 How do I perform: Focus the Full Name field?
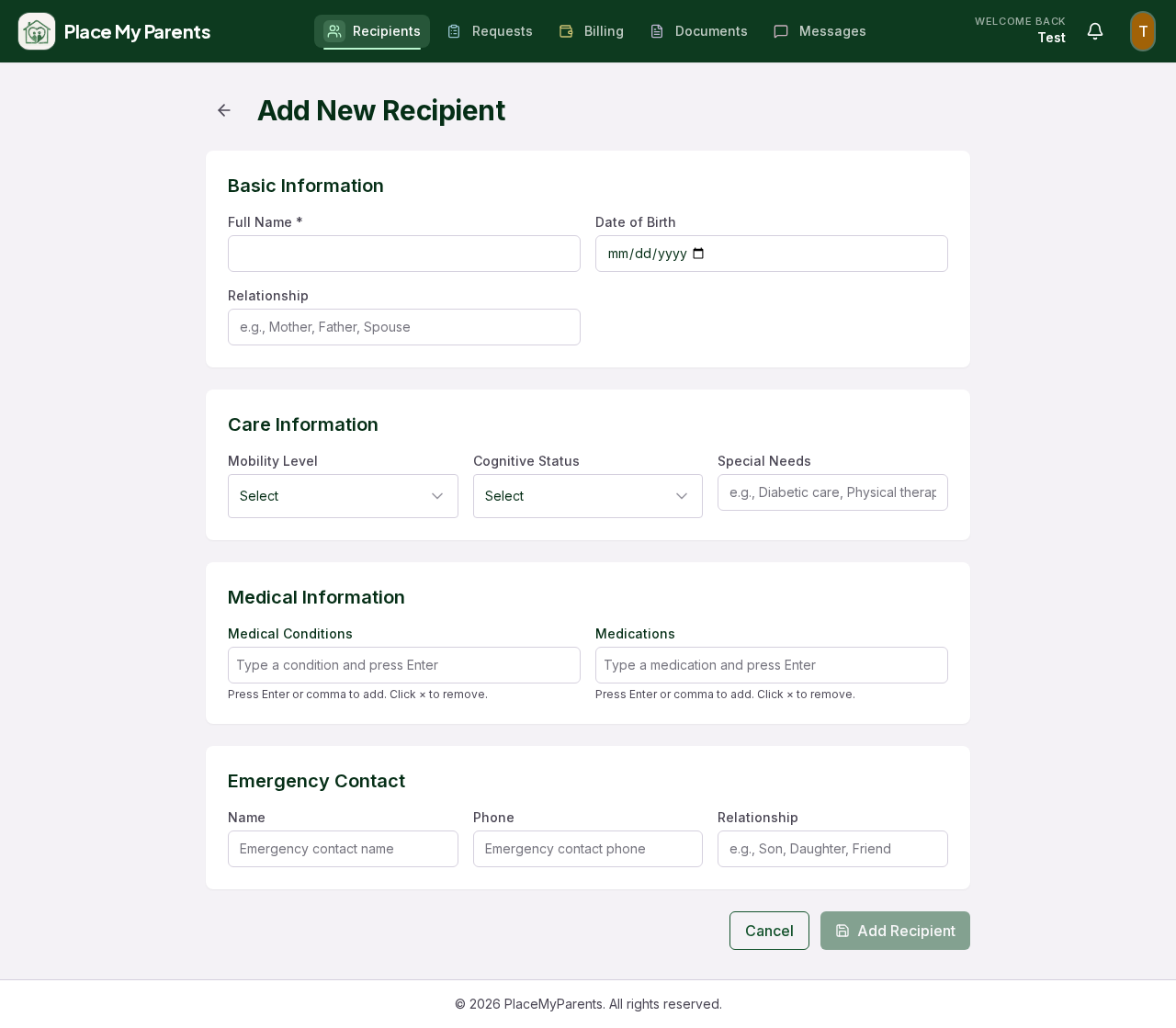point(404,254)
